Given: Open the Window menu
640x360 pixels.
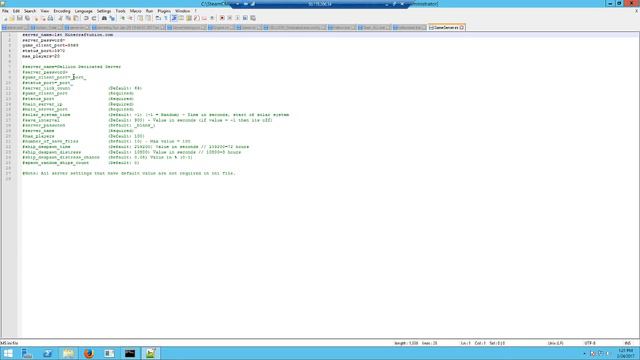Looking at the screenshot, I should coord(182,11).
